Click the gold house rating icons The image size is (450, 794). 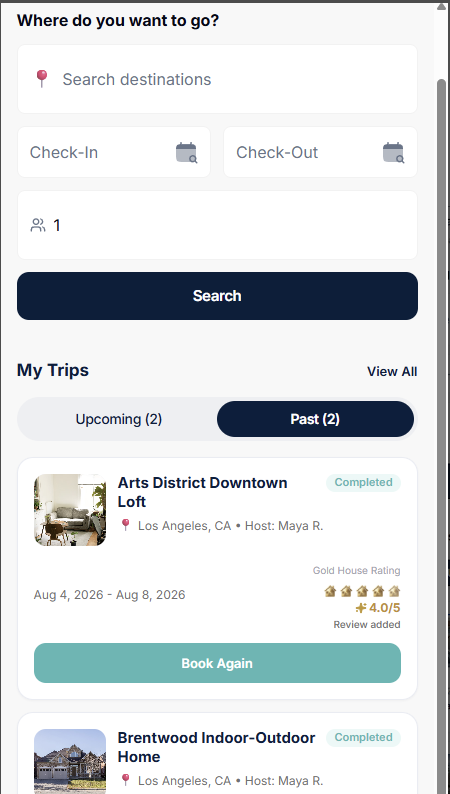click(x=362, y=591)
